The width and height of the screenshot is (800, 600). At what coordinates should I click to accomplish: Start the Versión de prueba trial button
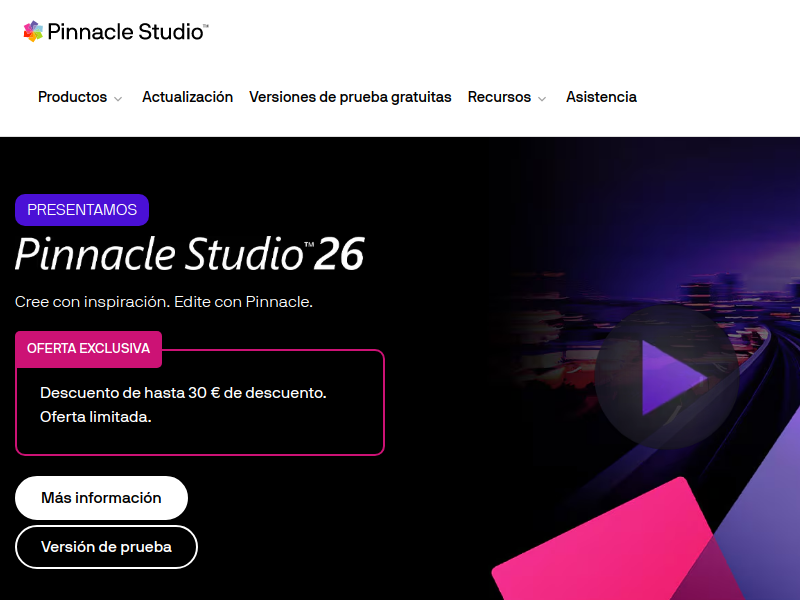106,547
